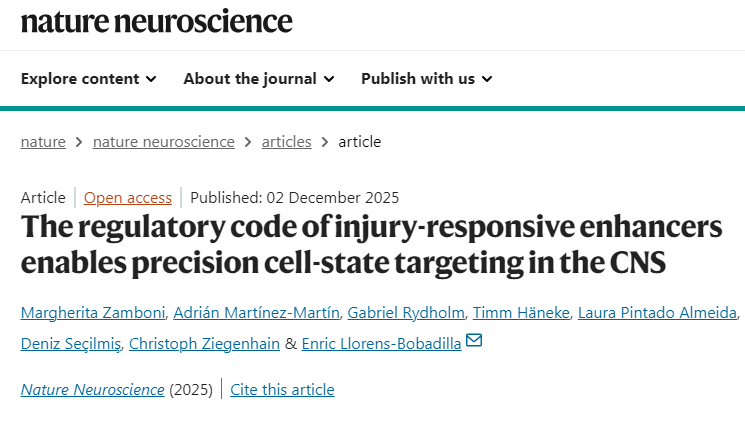This screenshot has width=745, height=421.
Task: Open corresponding author Enric Llorens-Bobadilla
Action: click(x=380, y=343)
